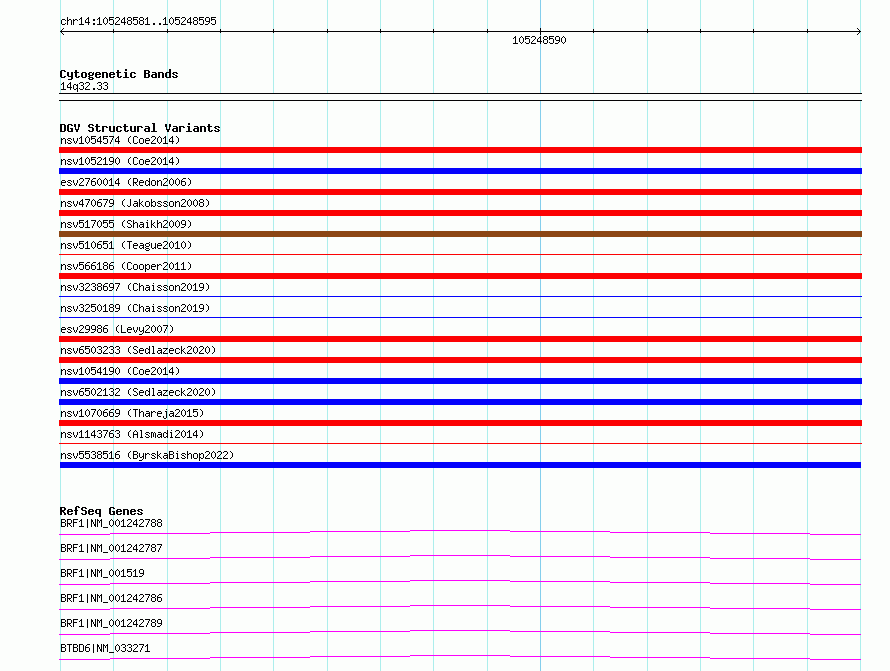Open the nsv1143763 (Alsmadi2014) label
Screen dimensions: 890x671
(x=132, y=434)
